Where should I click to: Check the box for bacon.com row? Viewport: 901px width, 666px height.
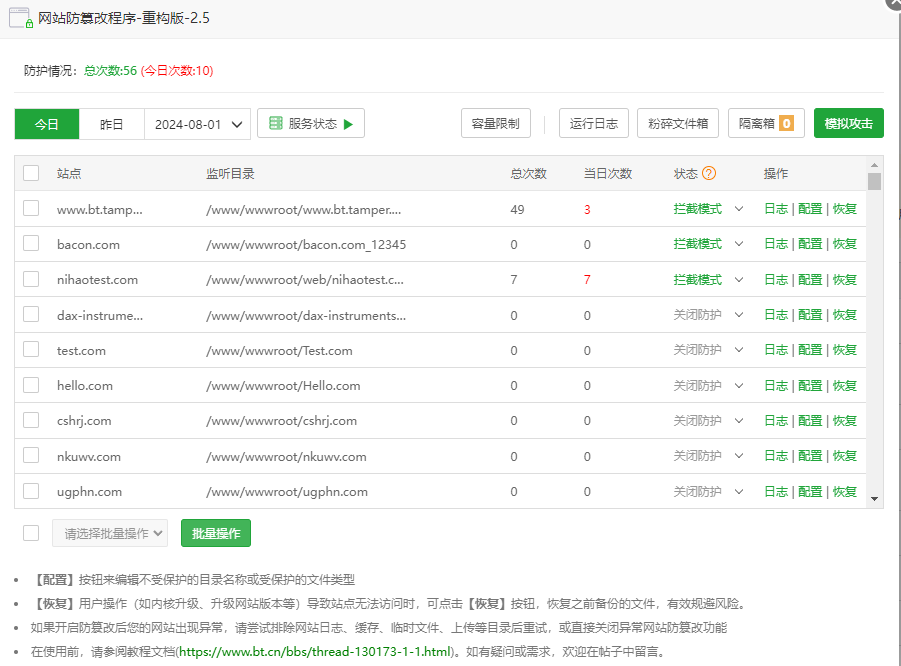pos(31,244)
